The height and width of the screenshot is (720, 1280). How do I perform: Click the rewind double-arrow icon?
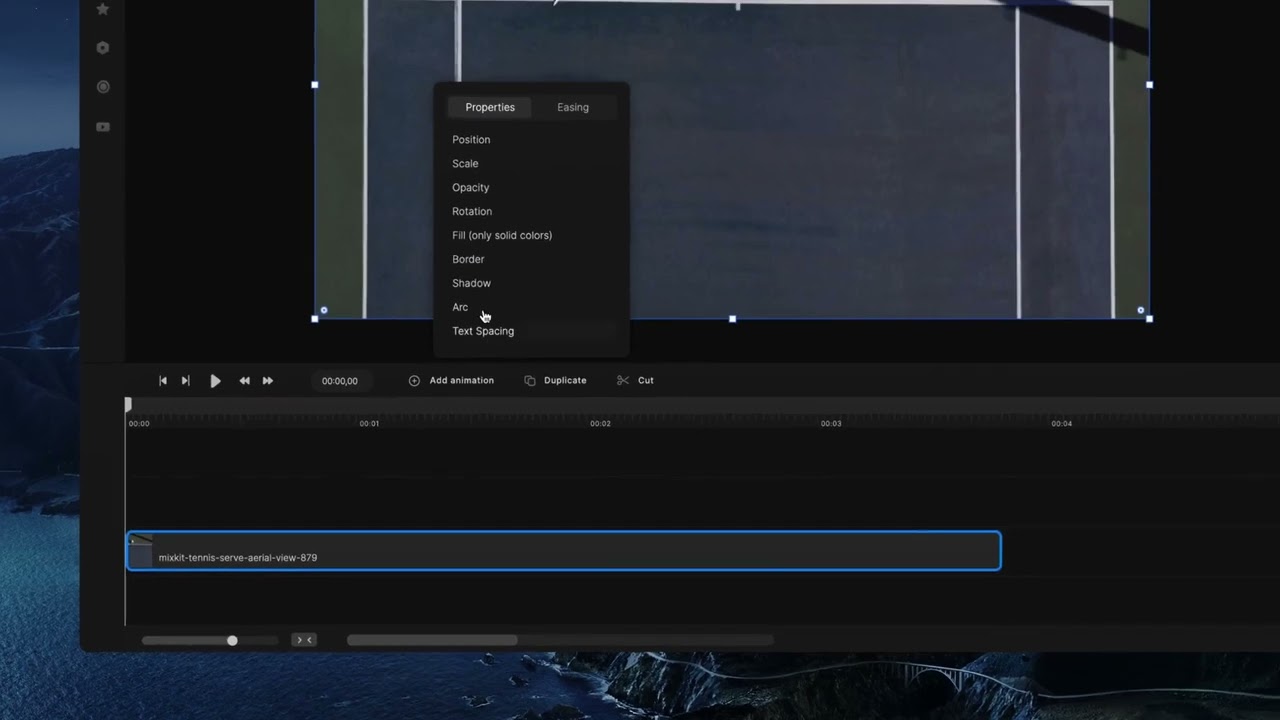tap(244, 381)
